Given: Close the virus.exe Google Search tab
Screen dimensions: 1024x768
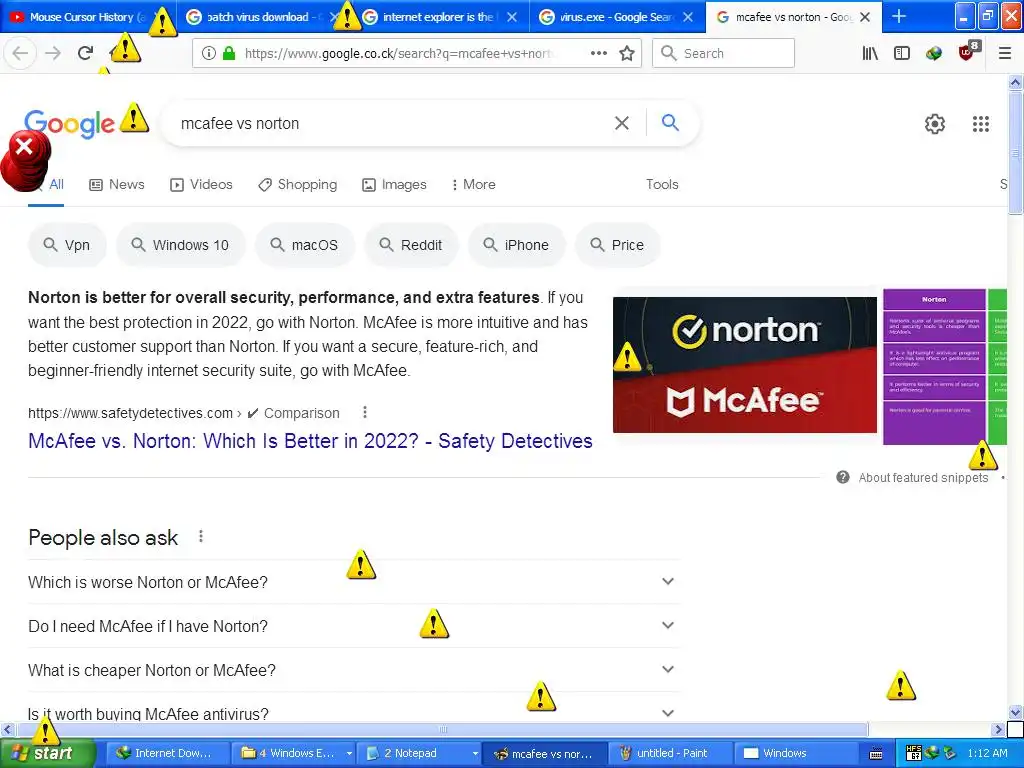Looking at the screenshot, I should coord(688,17).
